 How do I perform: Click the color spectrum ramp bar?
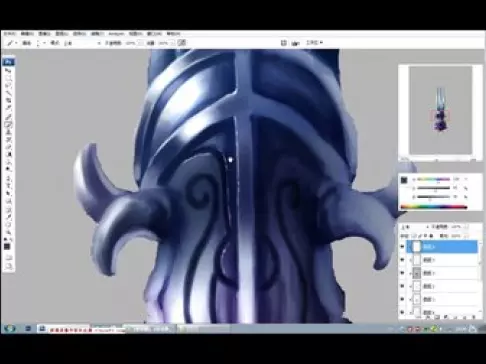(x=434, y=207)
